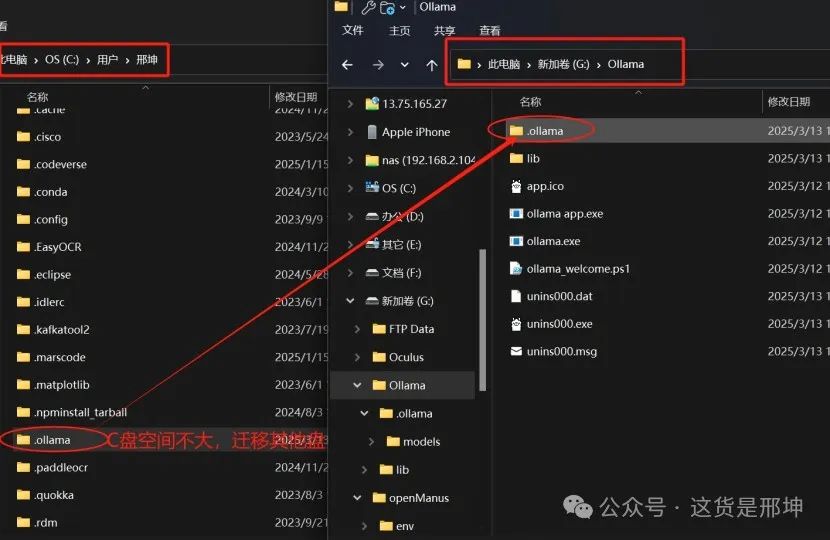This screenshot has height=540, width=830.
Task: Select .quokka folder in left window
Action: pyautogui.click(x=46, y=494)
